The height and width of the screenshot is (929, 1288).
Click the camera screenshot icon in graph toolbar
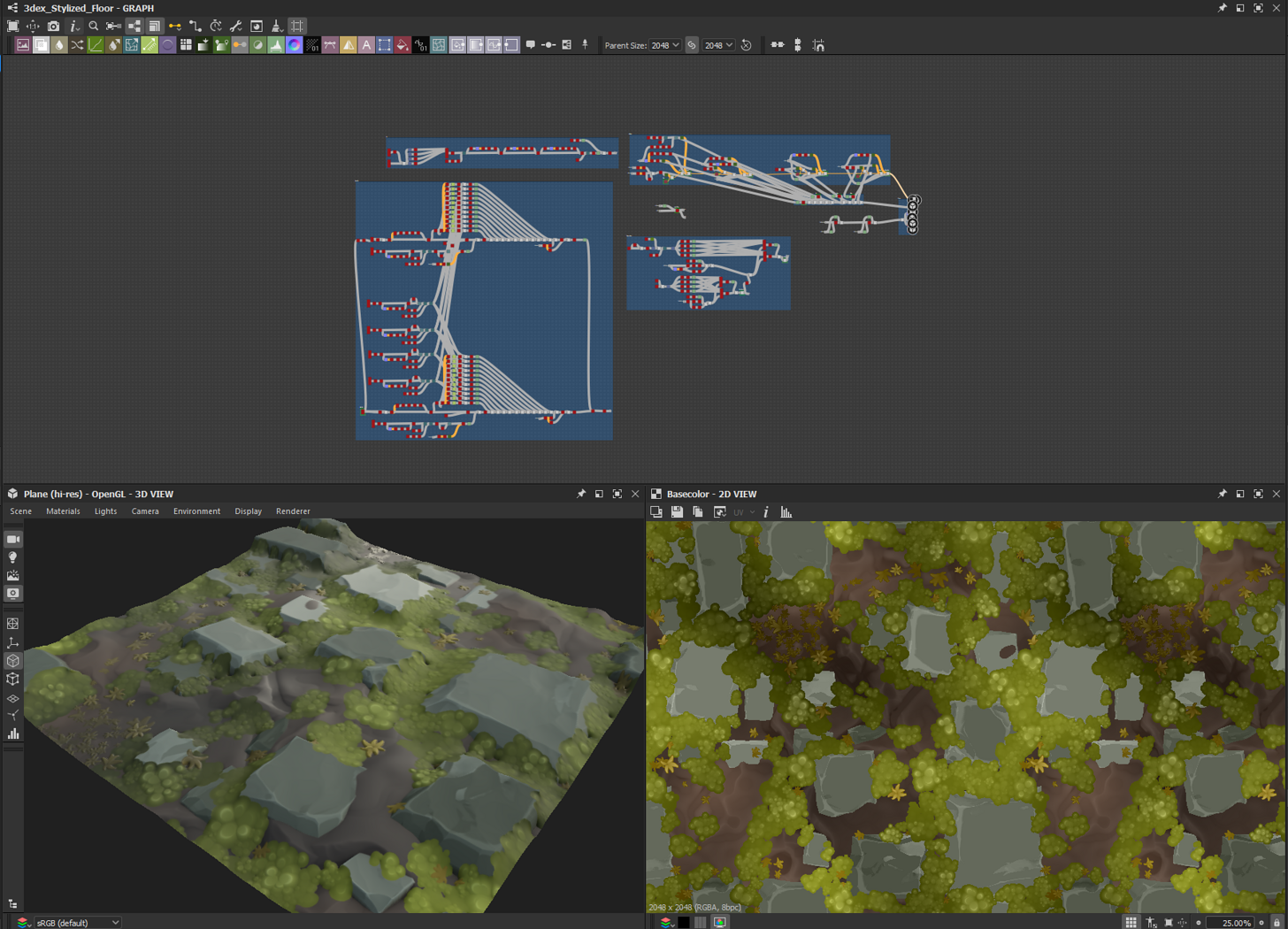pos(53,27)
